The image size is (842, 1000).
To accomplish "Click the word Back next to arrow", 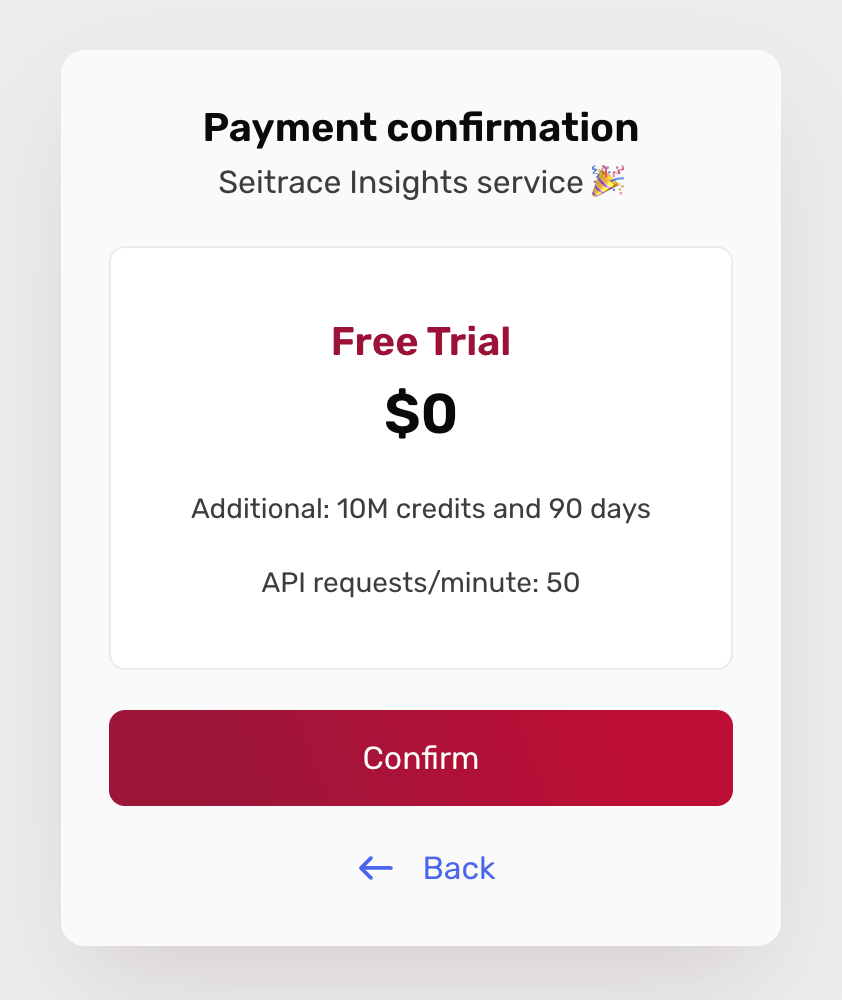I will [459, 868].
